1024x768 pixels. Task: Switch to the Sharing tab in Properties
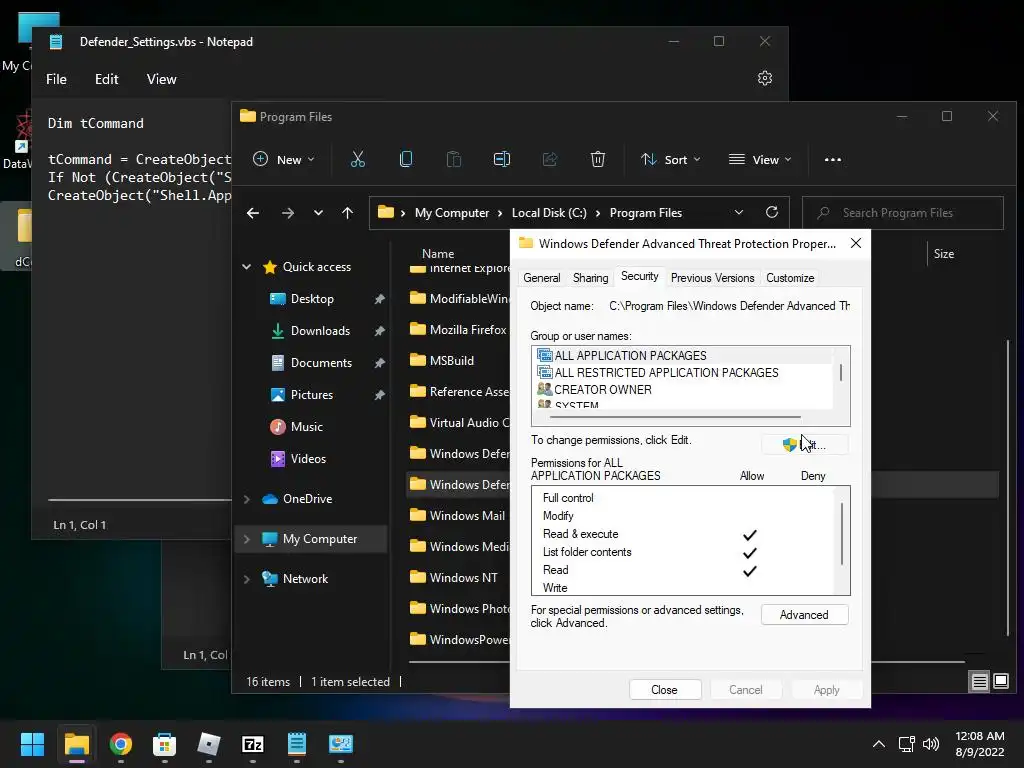point(590,278)
